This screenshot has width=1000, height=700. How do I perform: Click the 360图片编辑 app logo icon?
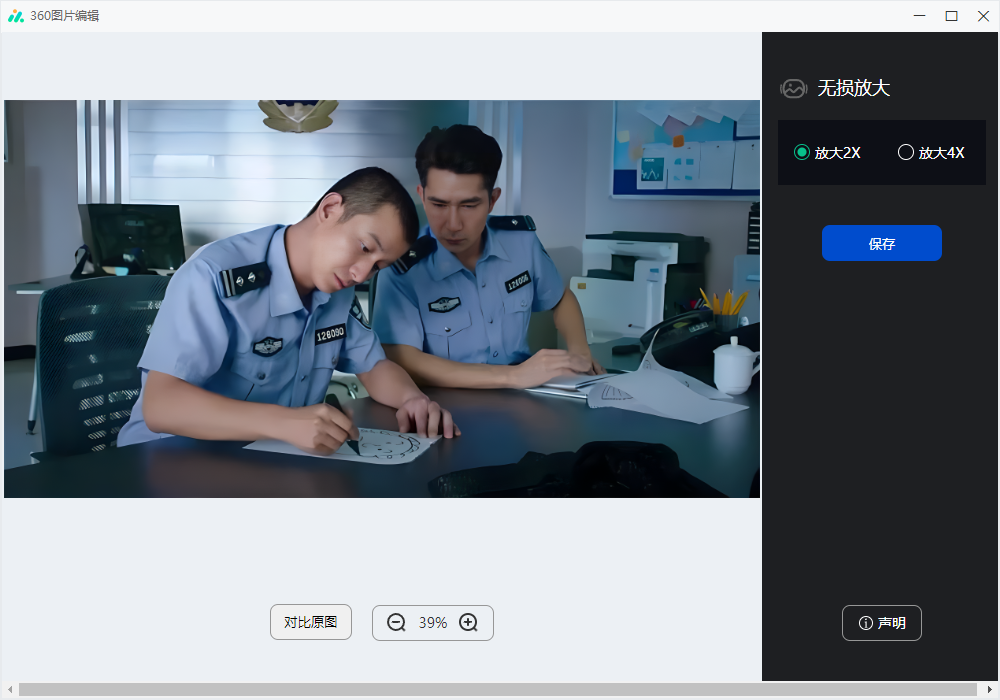pos(16,15)
